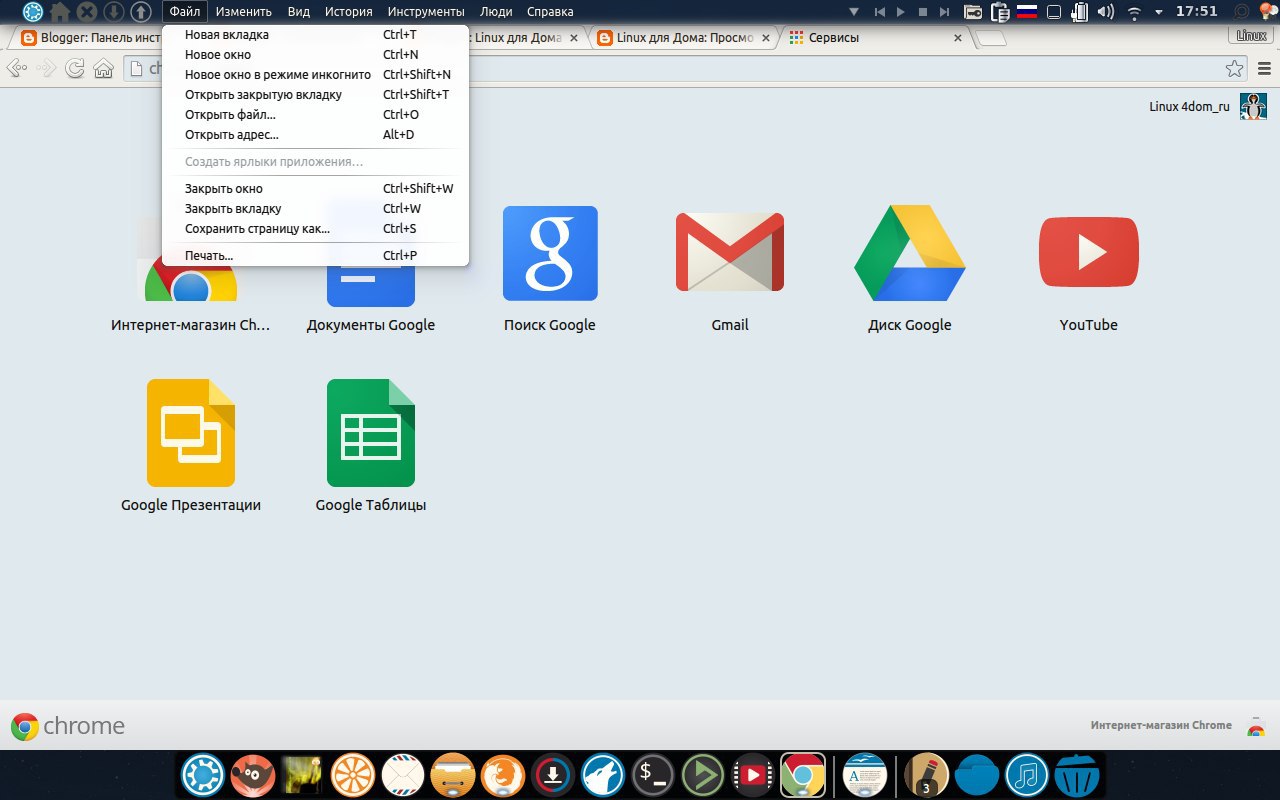Open the Wi-Fi network indicator
The image size is (1280, 800).
click(x=1134, y=12)
